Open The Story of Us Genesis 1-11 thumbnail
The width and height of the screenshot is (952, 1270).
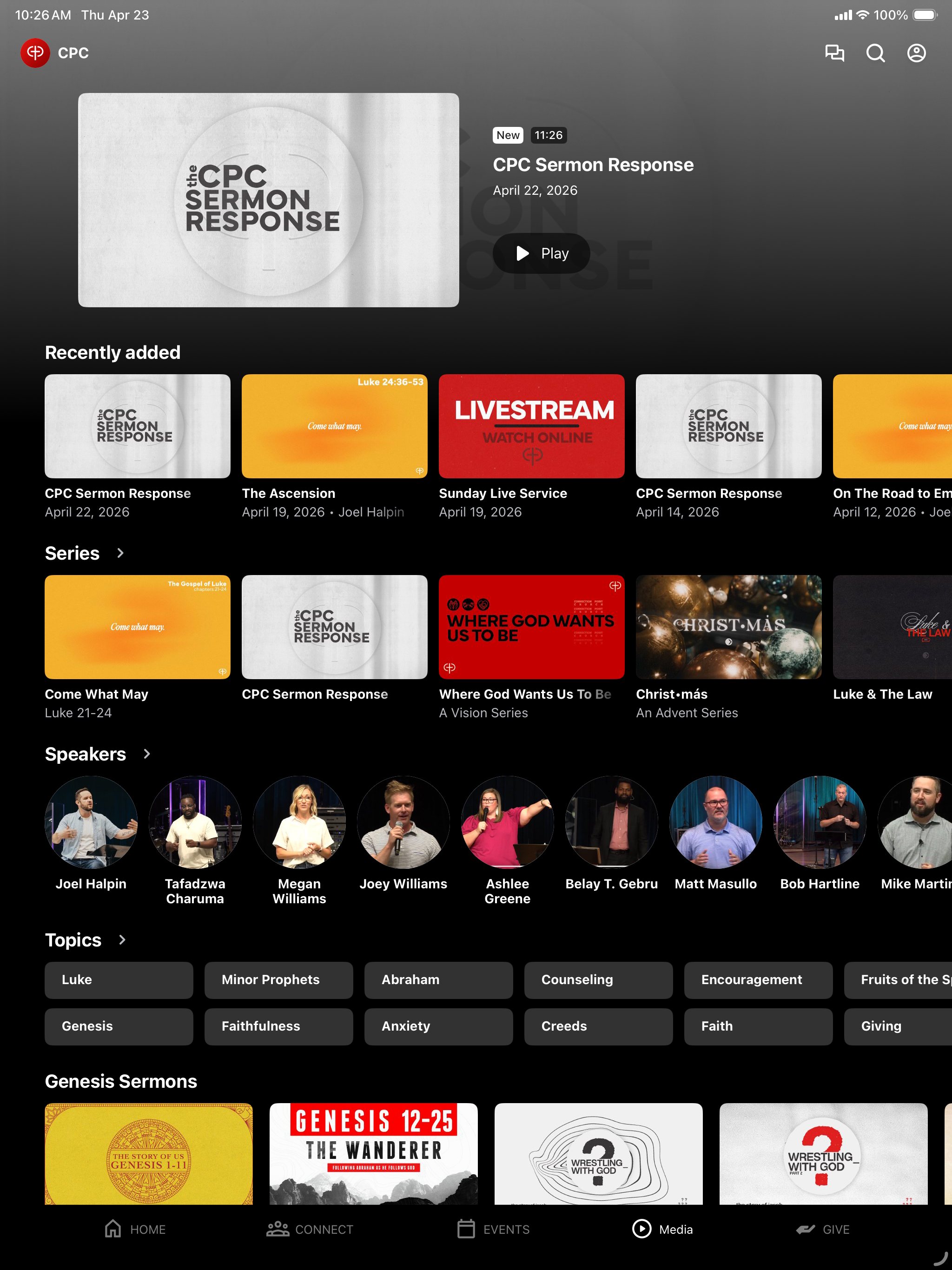(x=149, y=1153)
